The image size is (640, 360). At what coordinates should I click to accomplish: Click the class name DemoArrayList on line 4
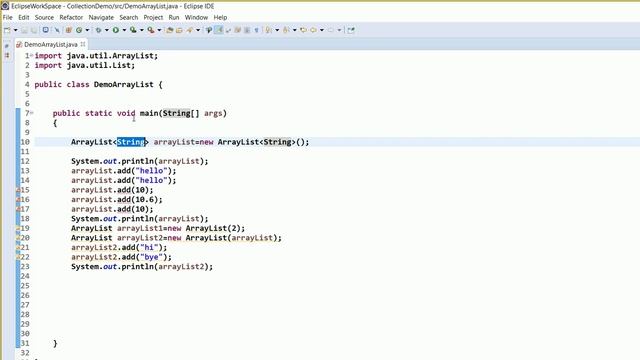[124, 84]
